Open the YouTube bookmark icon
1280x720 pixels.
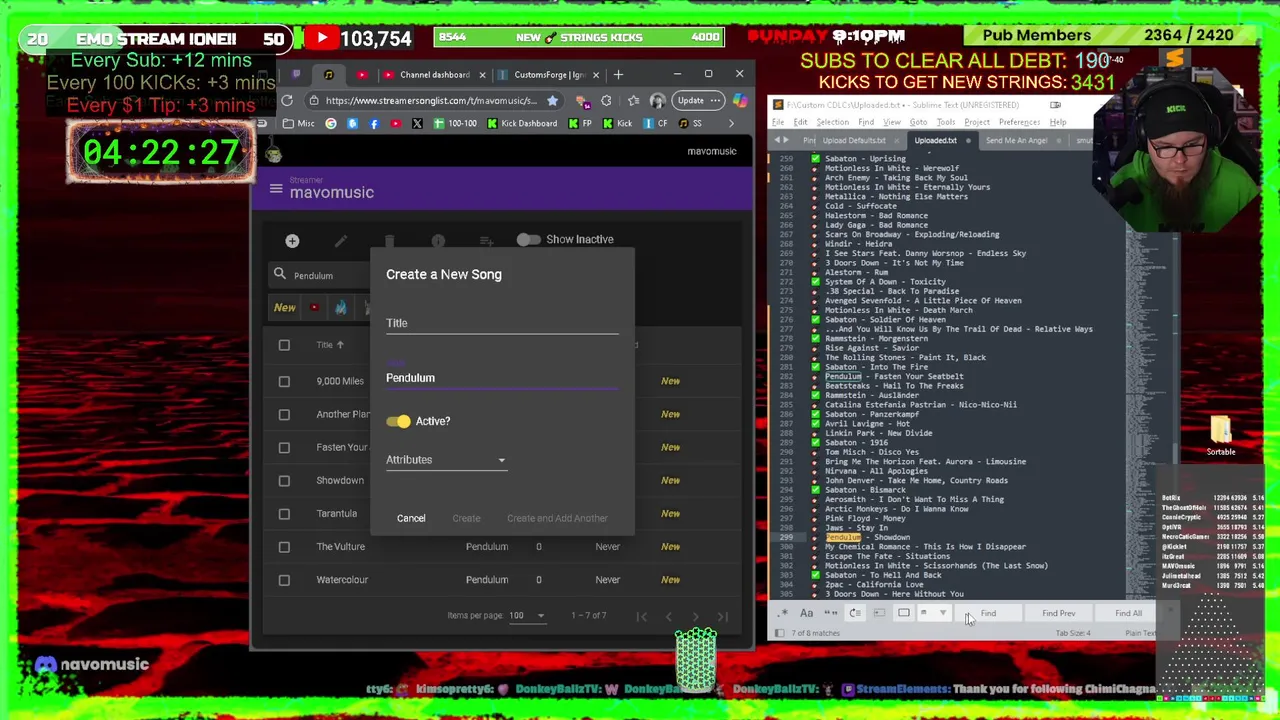click(x=395, y=123)
